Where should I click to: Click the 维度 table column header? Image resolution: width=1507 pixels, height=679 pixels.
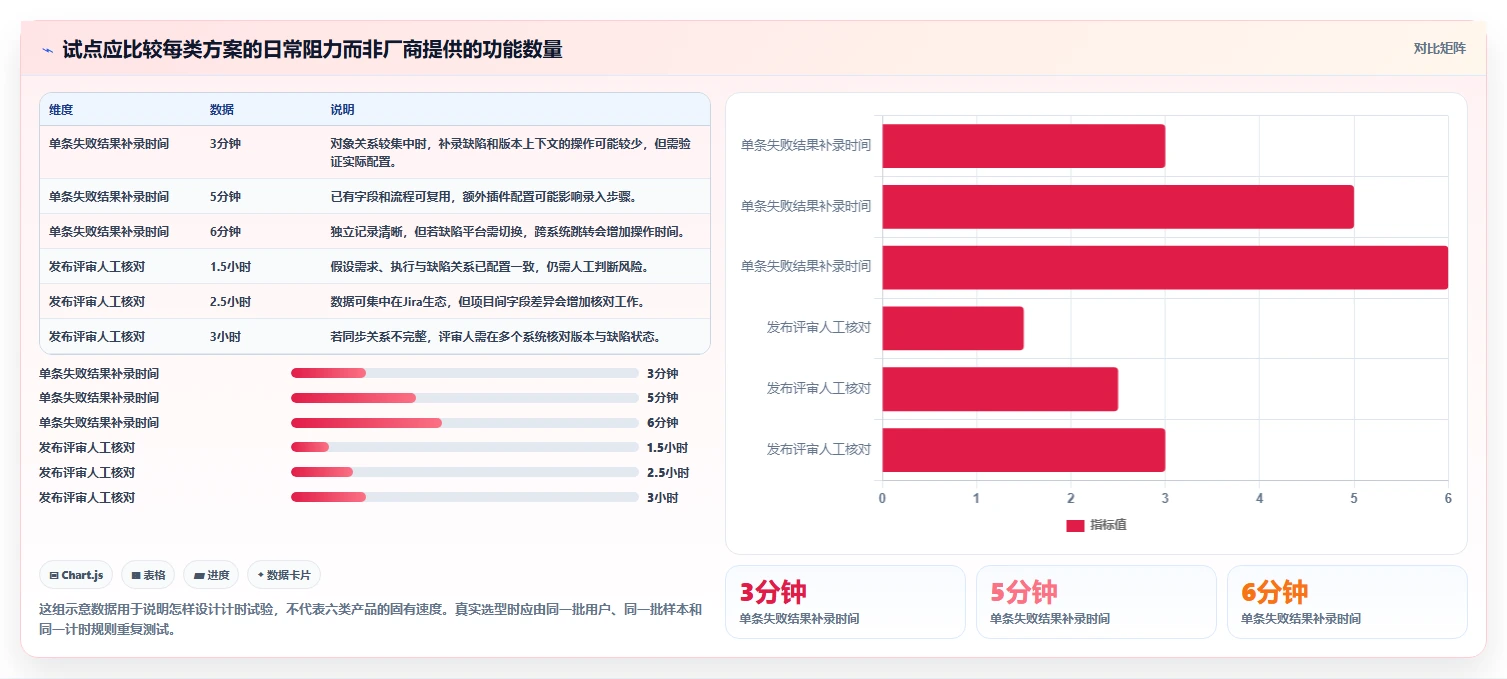61,109
